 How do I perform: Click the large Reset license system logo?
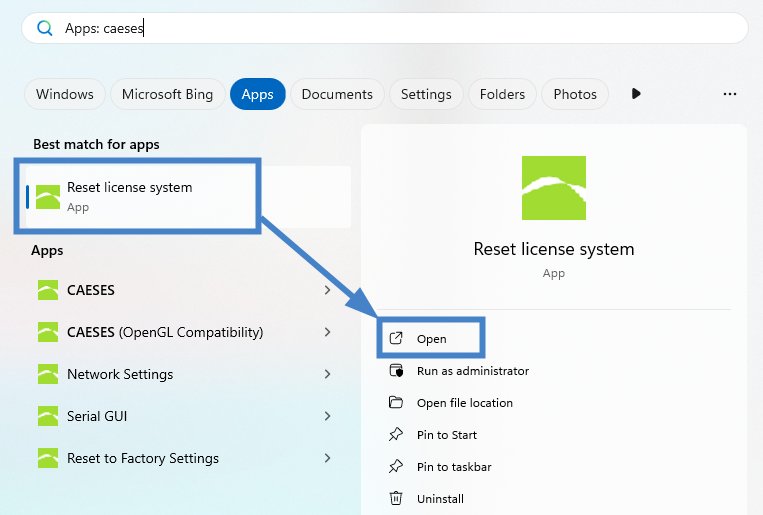pos(554,188)
